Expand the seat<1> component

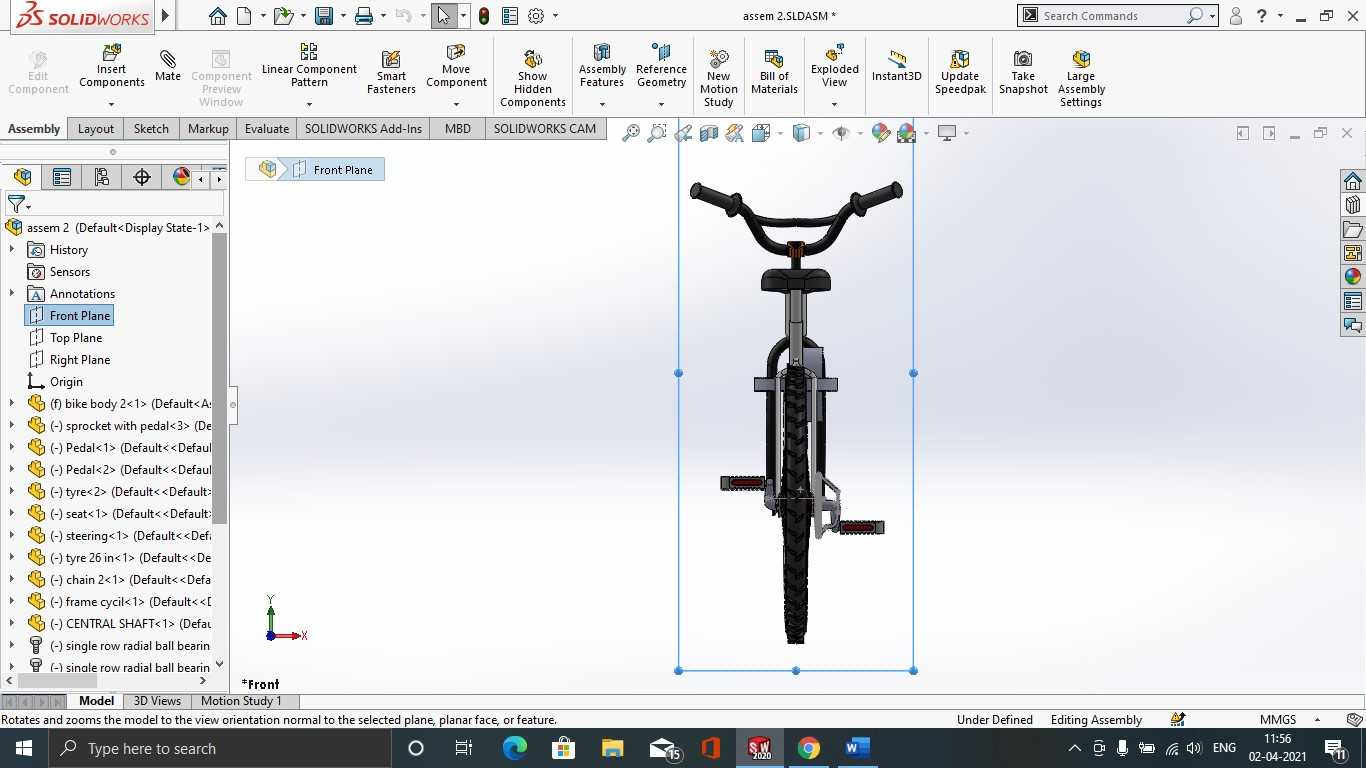point(12,514)
